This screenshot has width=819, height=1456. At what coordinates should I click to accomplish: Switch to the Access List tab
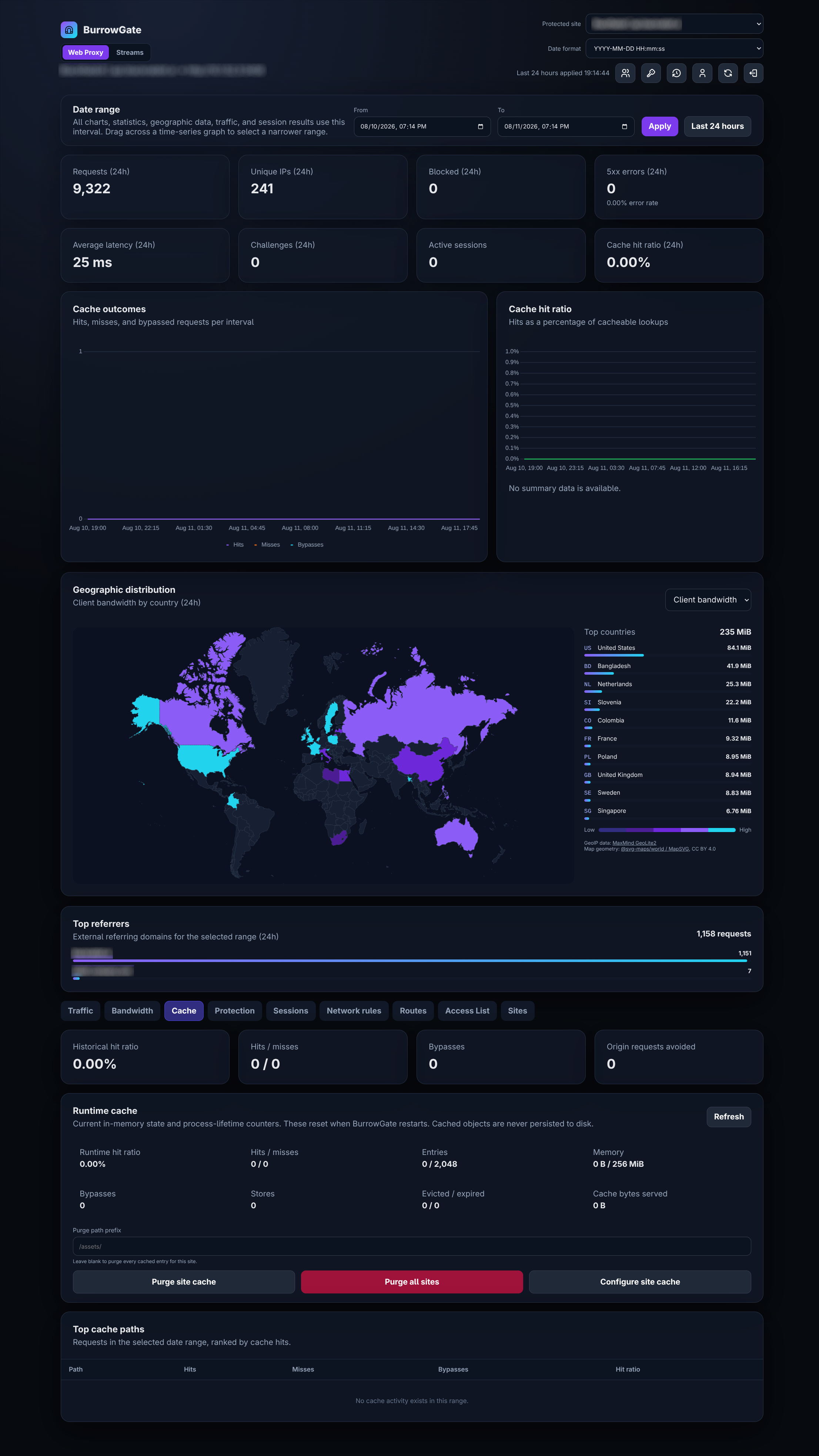[467, 1011]
